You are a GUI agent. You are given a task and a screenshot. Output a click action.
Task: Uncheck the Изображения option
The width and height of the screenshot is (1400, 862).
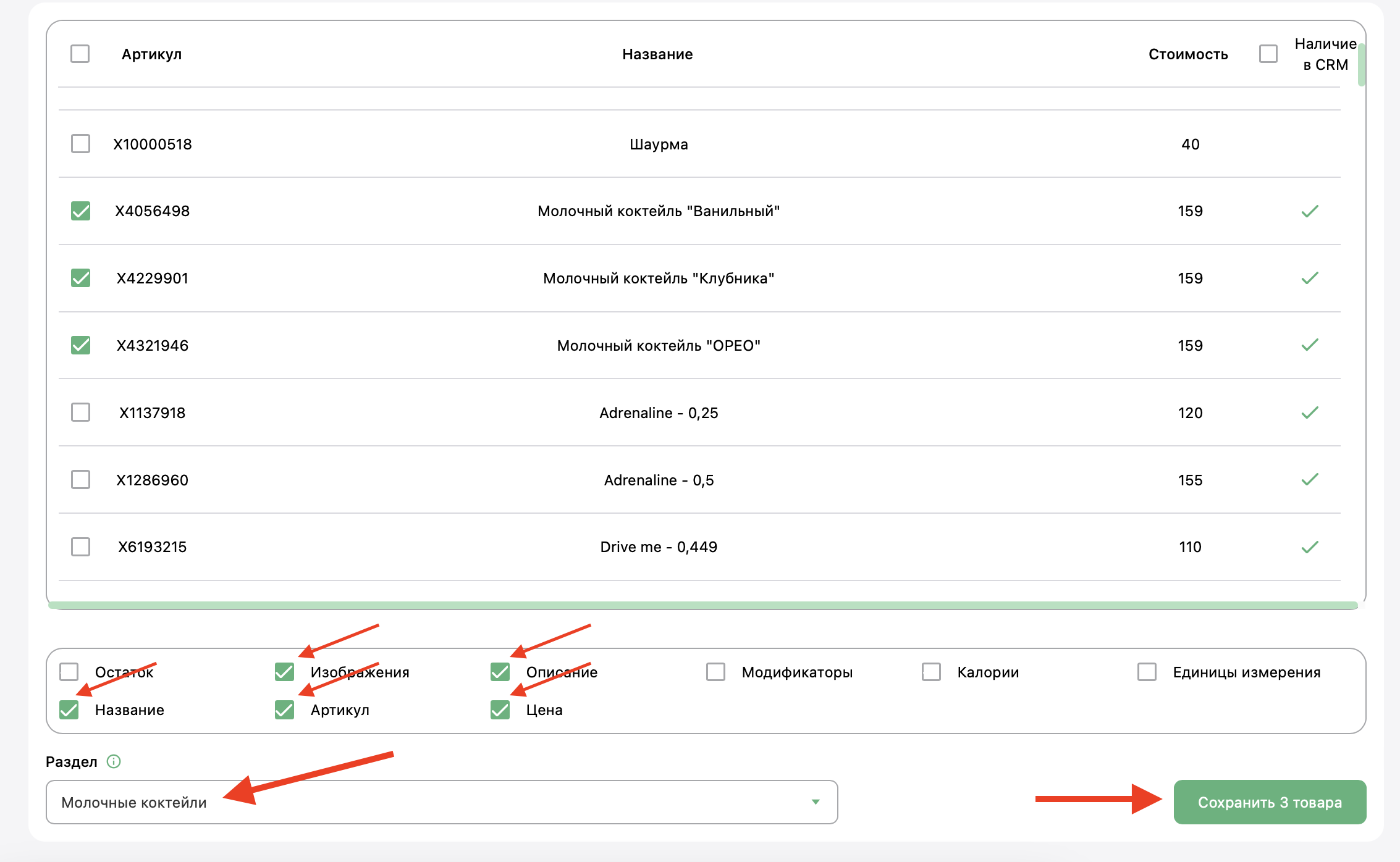pos(284,672)
